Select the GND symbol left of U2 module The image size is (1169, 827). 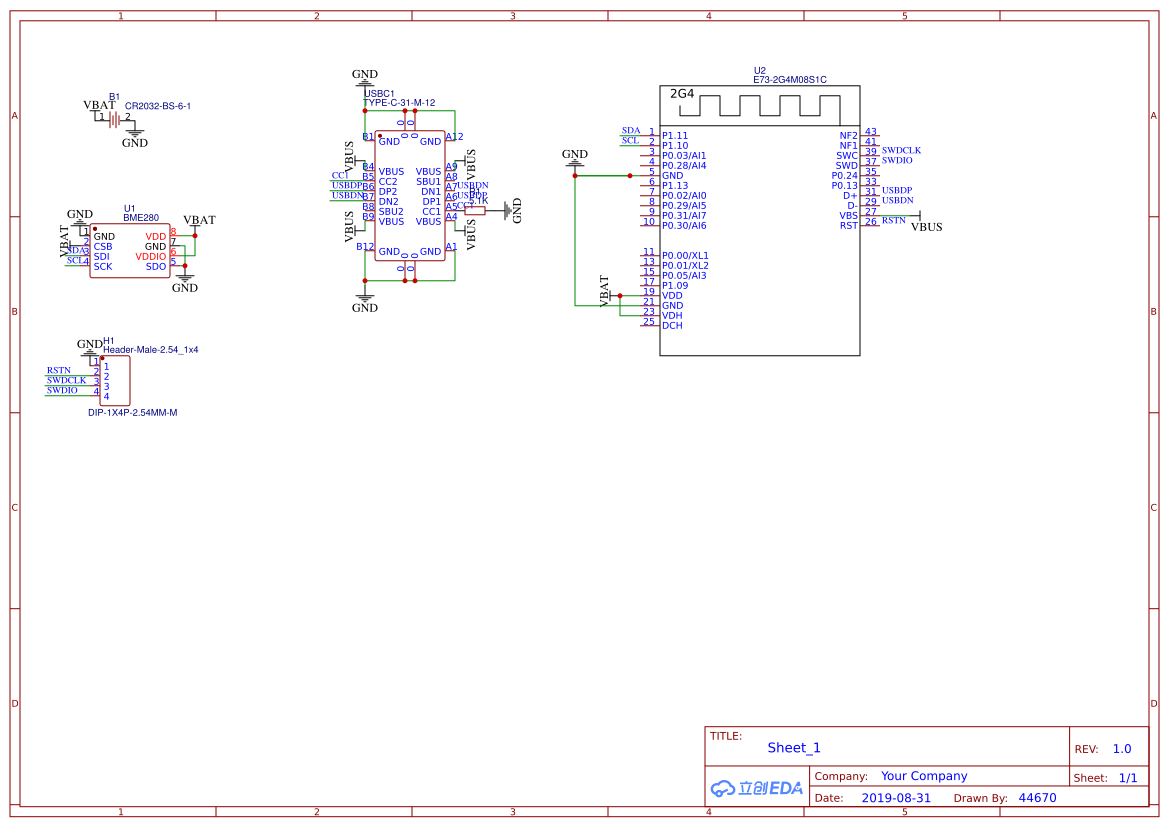click(575, 158)
